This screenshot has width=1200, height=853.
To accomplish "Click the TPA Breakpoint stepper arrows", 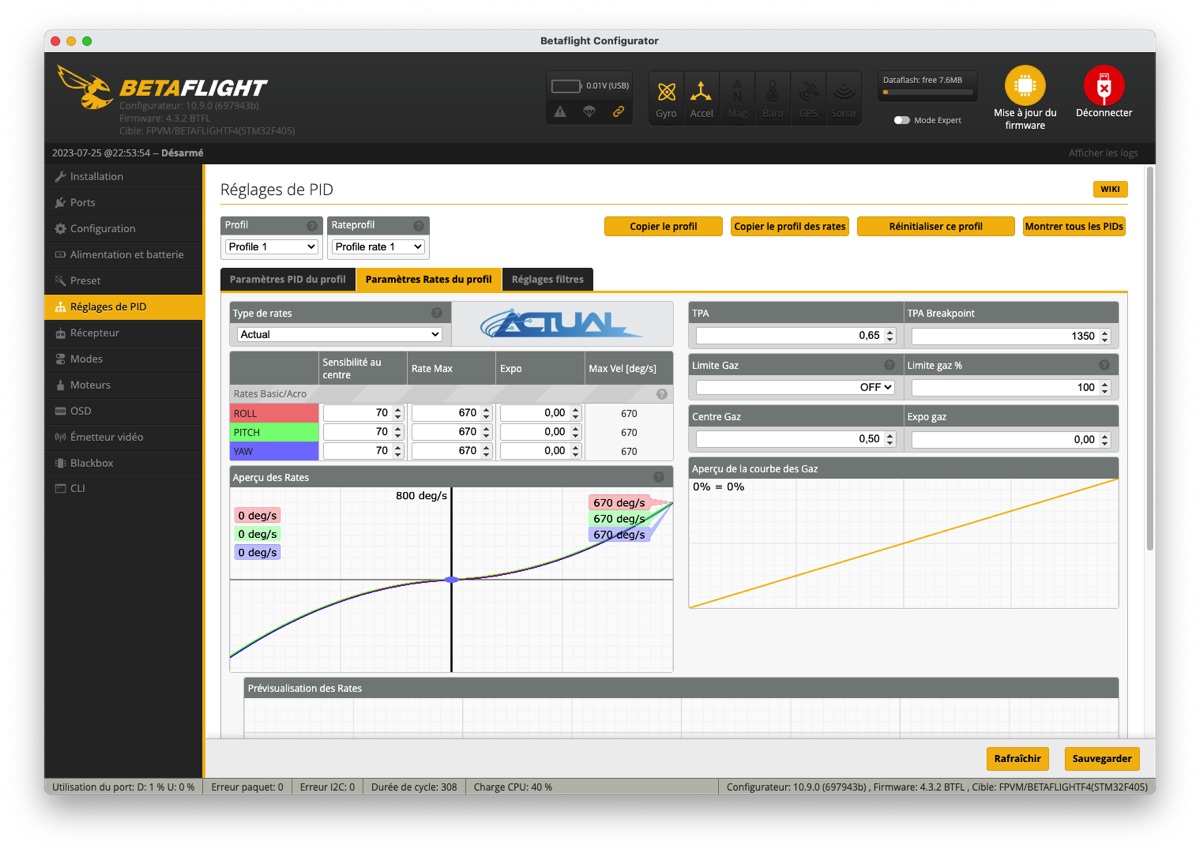I will tap(1104, 336).
